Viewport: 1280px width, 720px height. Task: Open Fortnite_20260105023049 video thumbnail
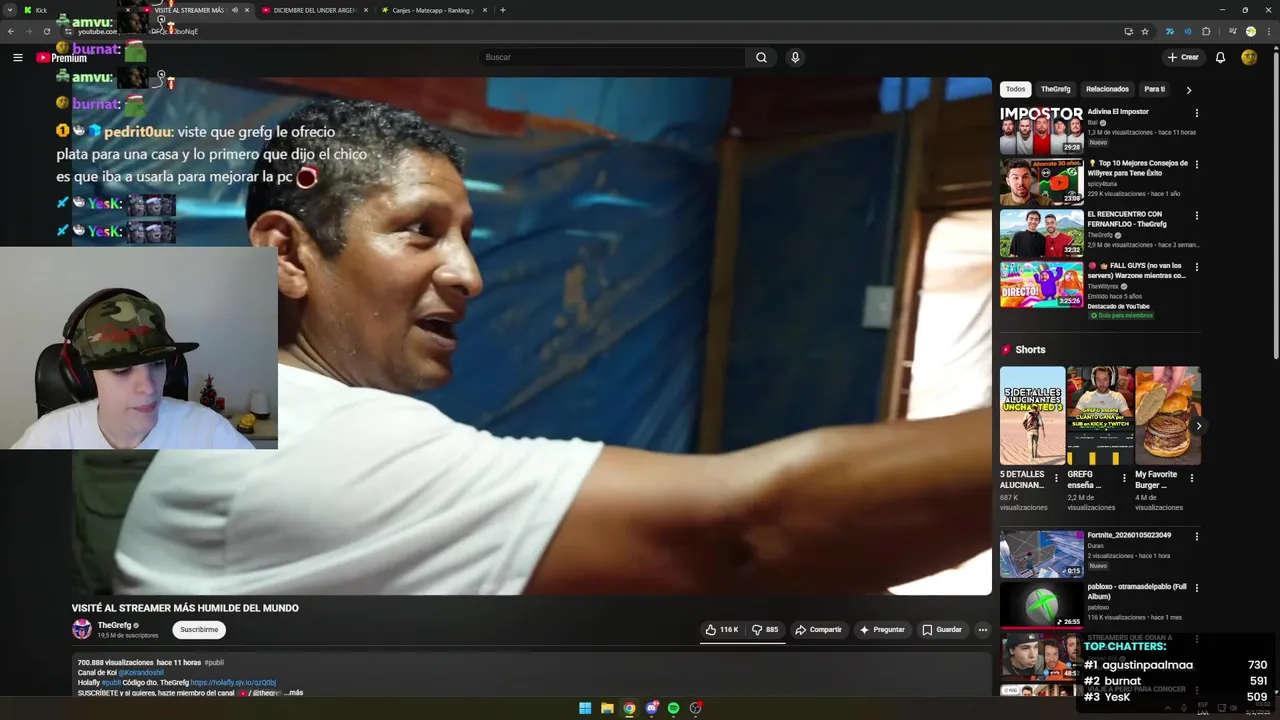pyautogui.click(x=1041, y=554)
